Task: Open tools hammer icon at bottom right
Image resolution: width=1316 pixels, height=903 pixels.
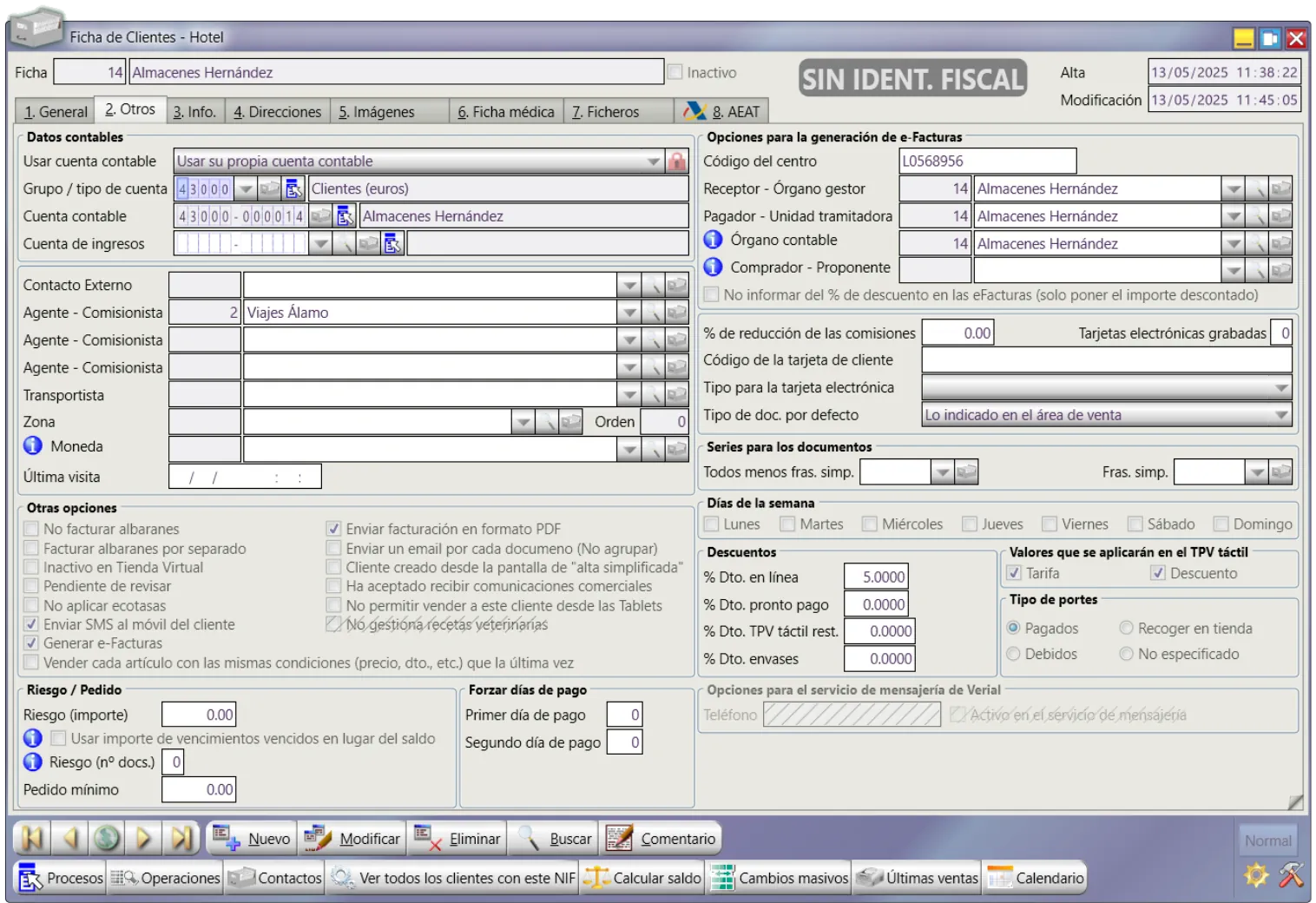Action: pyautogui.click(x=1291, y=875)
